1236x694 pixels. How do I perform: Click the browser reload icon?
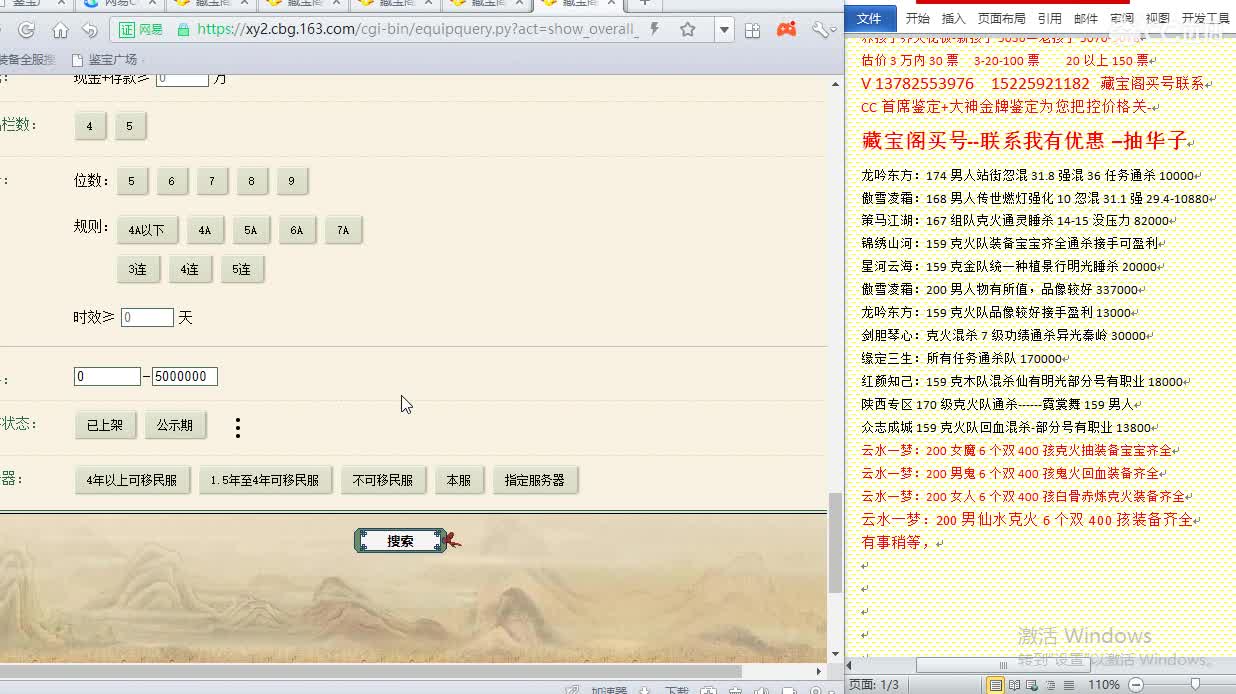[27, 30]
